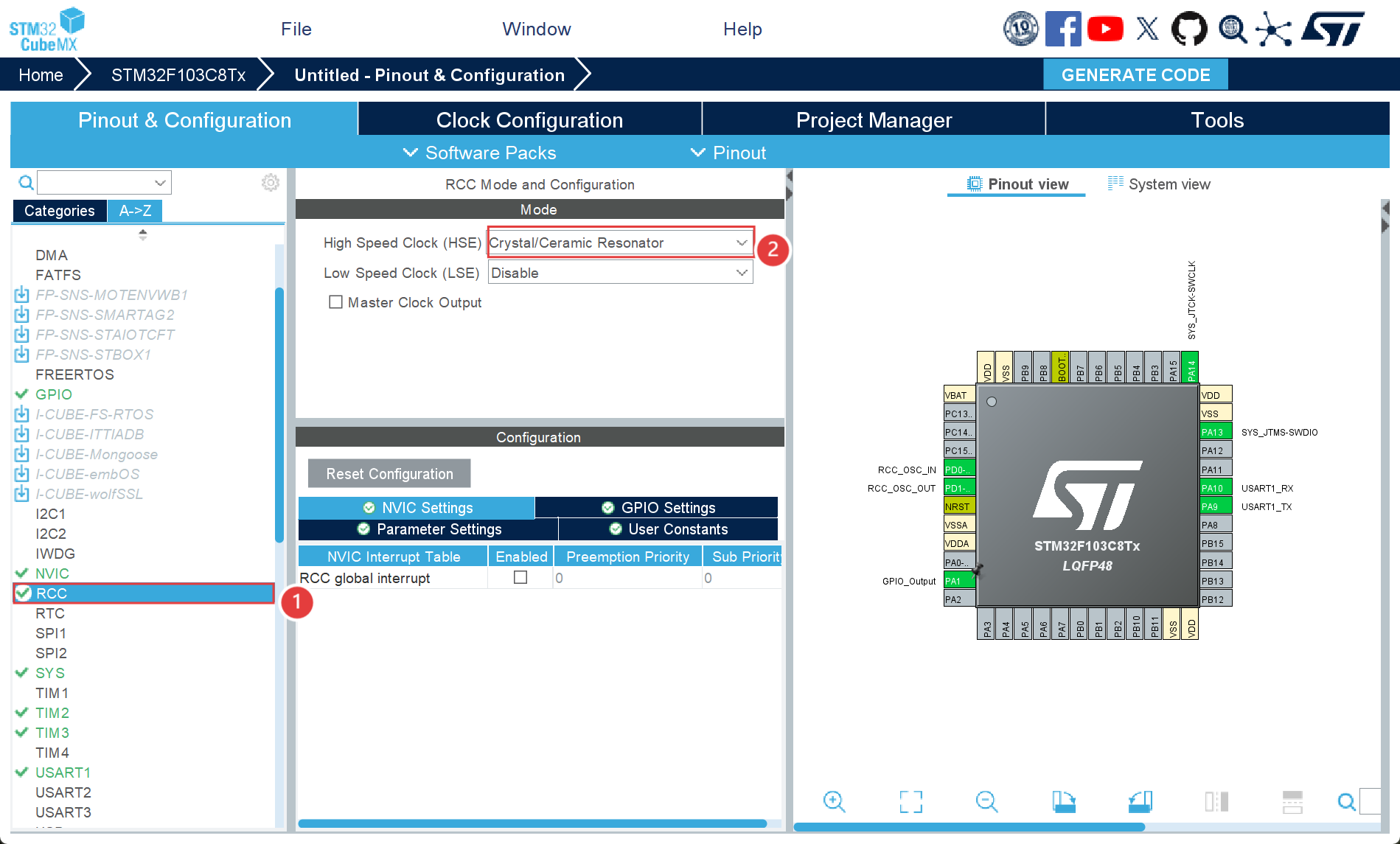Select SYS in the category list

click(50, 673)
